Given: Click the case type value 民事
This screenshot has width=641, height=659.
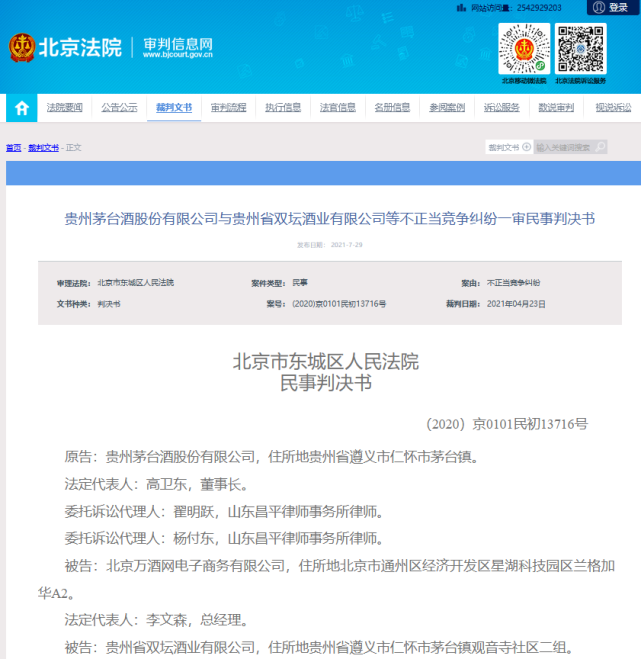Looking at the screenshot, I should [300, 282].
